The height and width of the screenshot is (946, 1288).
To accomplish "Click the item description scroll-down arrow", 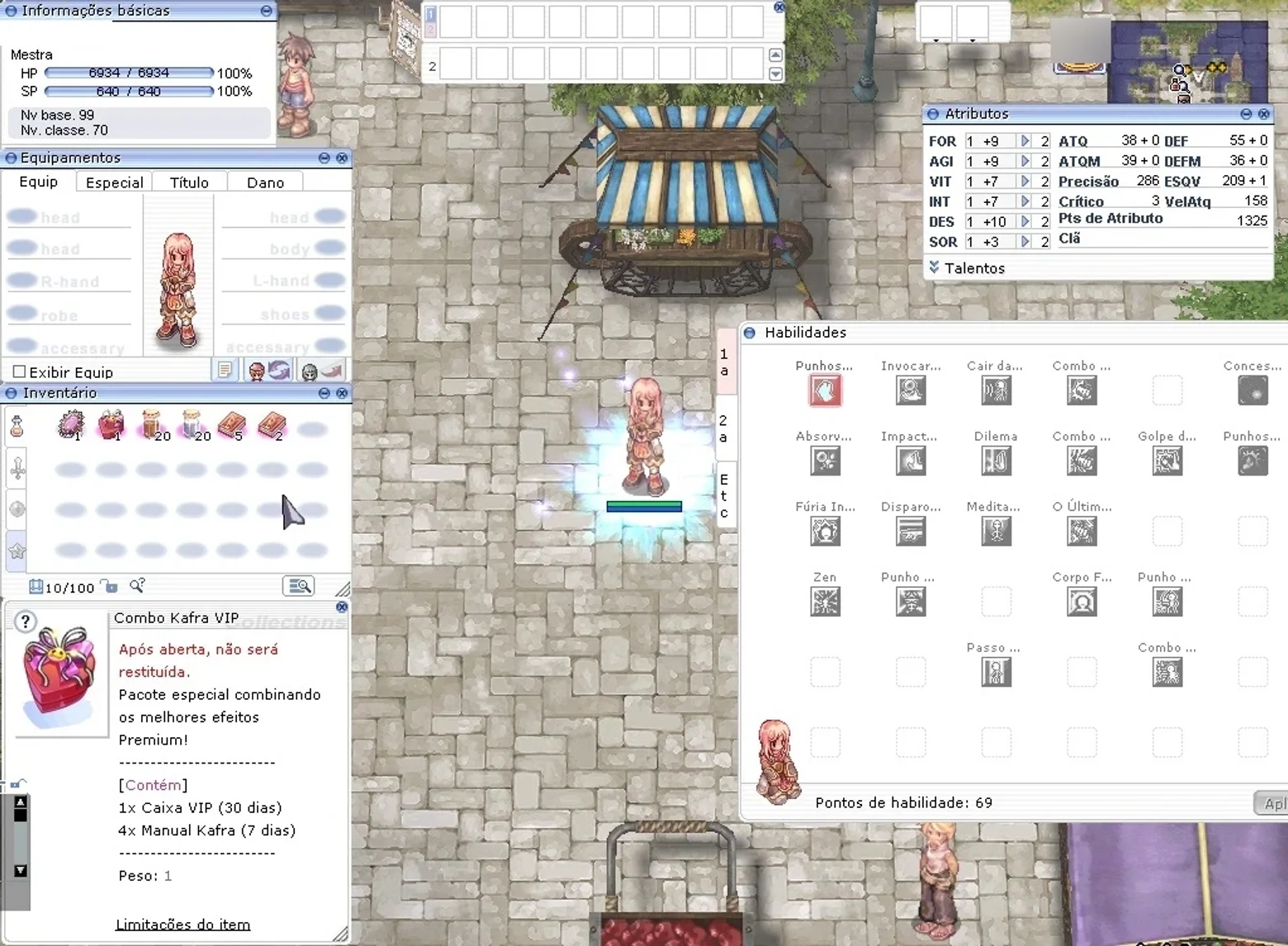I will click(21, 870).
